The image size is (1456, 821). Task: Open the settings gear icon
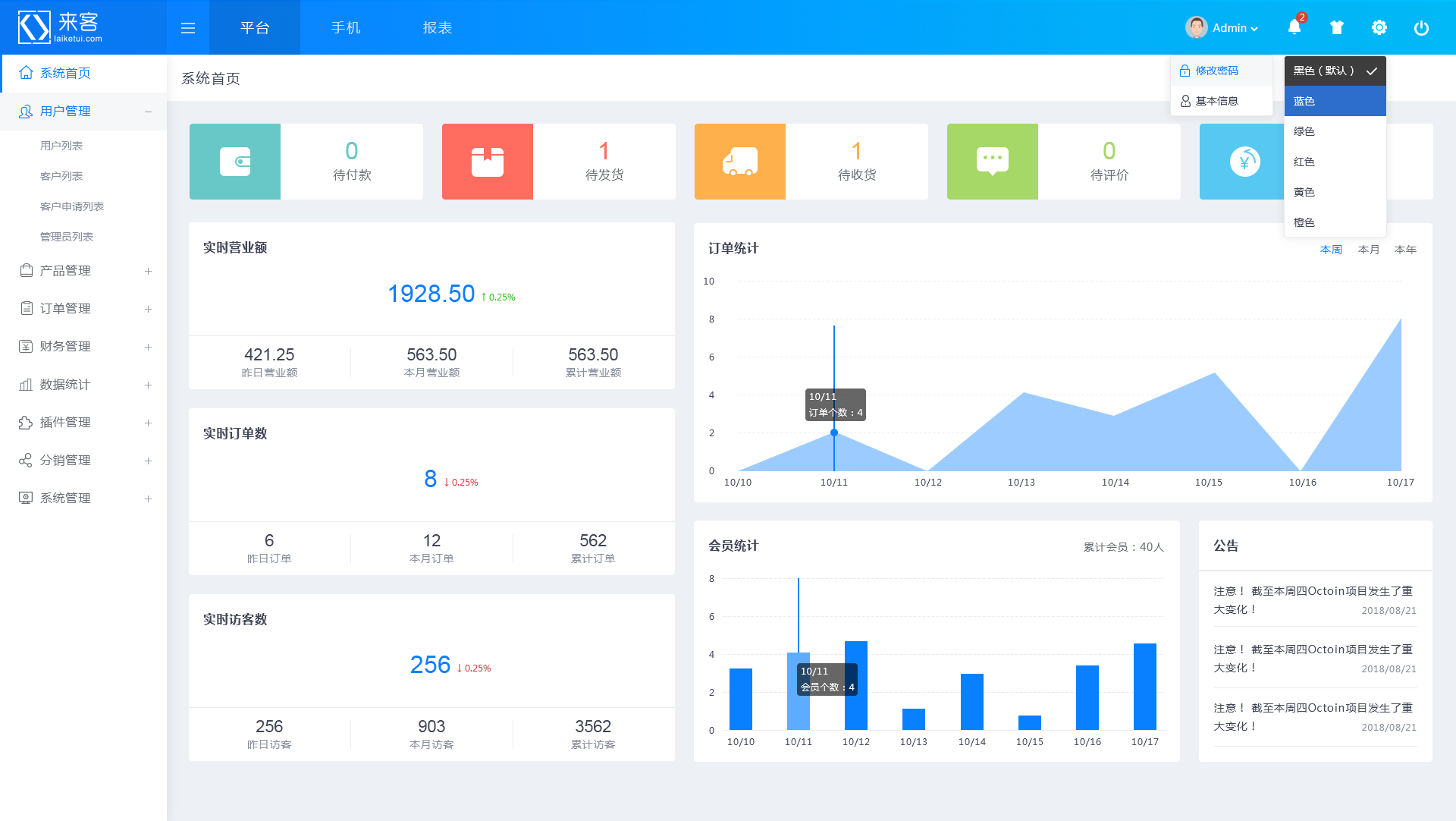(1379, 27)
